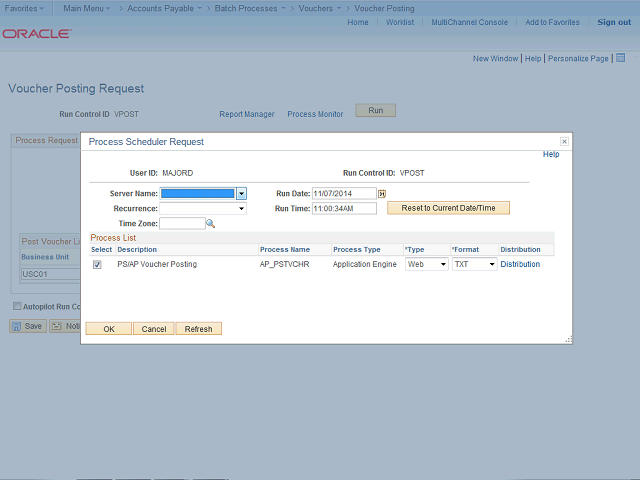Click into the Run Time field

[x=344, y=209]
